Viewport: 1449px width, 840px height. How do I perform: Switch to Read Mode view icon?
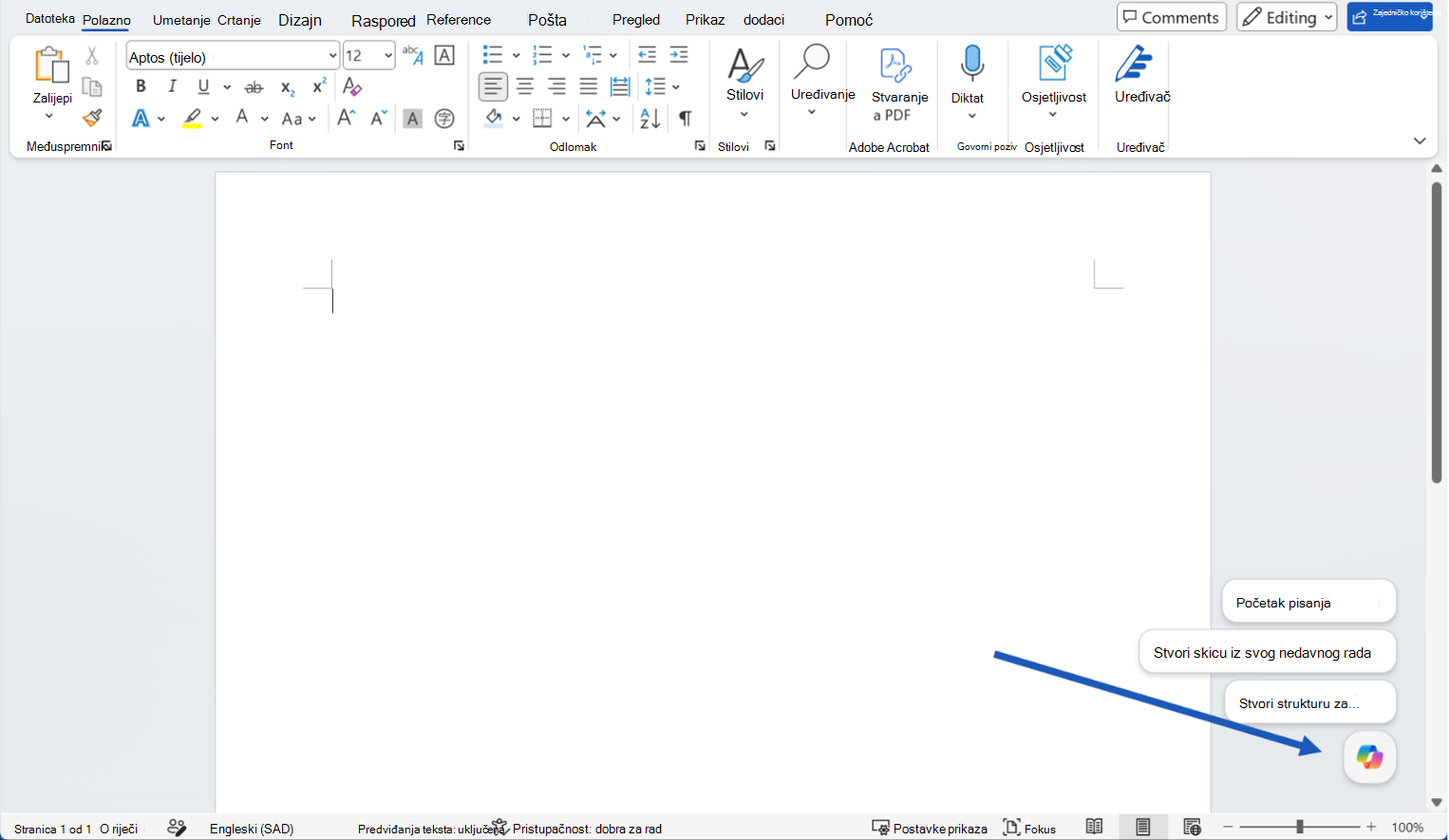coord(1095,827)
